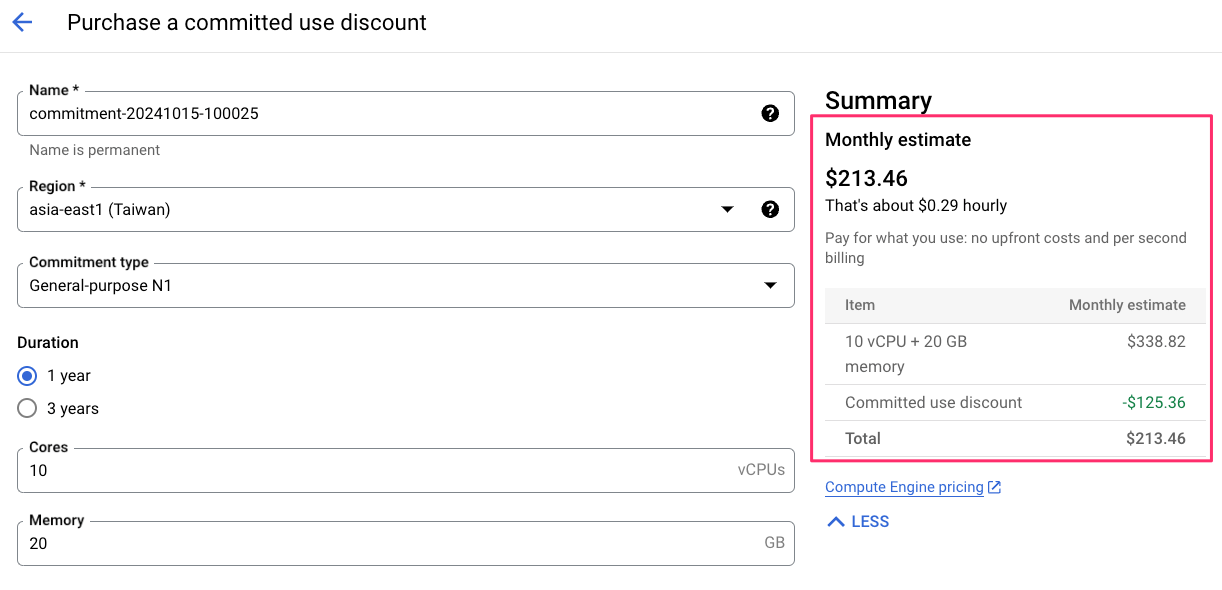Click the back arrow to leave page
This screenshot has height=590, width=1222.
click(x=22, y=23)
